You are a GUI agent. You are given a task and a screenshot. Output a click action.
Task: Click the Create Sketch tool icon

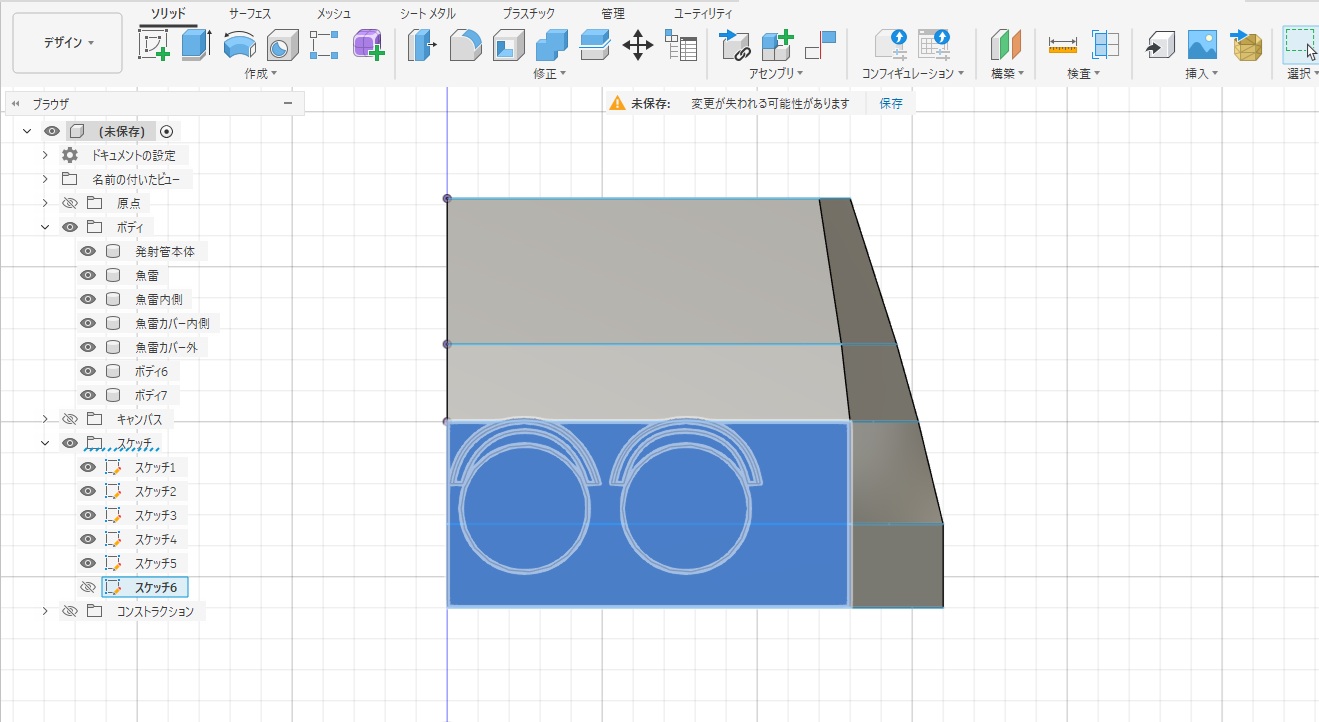[153, 45]
